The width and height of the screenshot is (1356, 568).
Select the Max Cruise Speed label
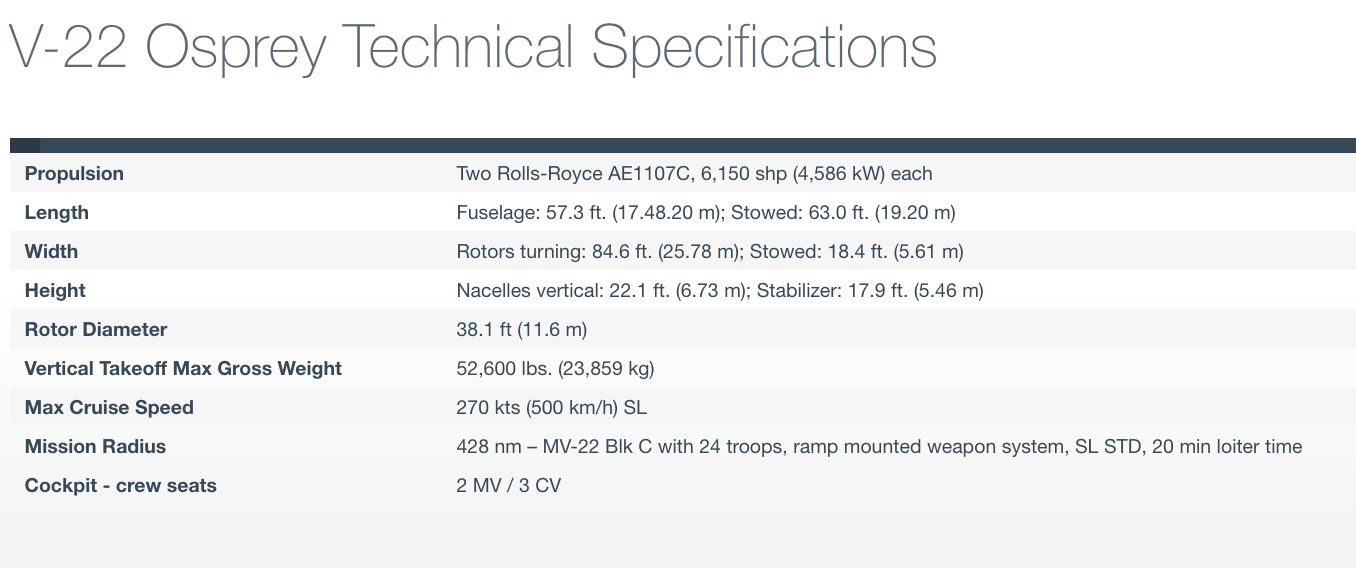coord(109,408)
